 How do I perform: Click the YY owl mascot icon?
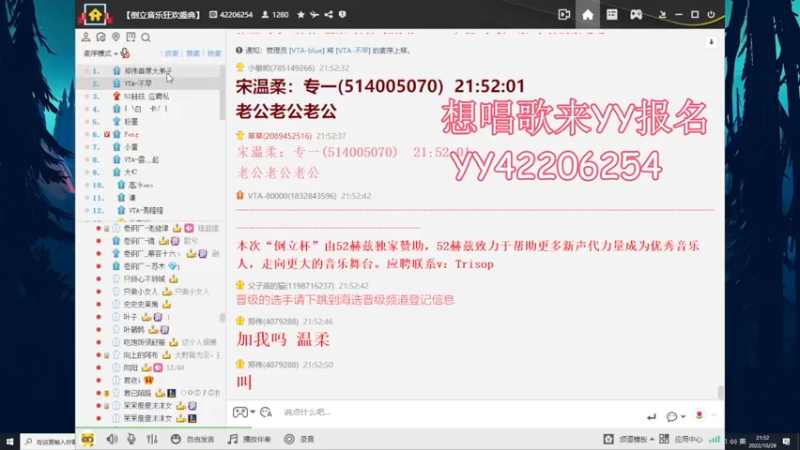[x=88, y=439]
